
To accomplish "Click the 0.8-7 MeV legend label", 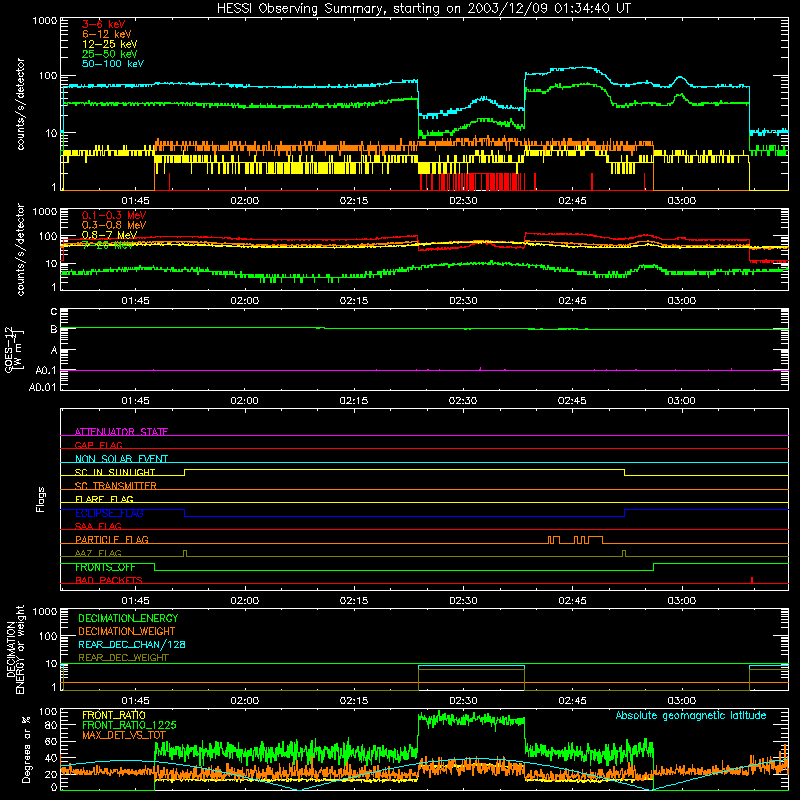I will [109, 235].
